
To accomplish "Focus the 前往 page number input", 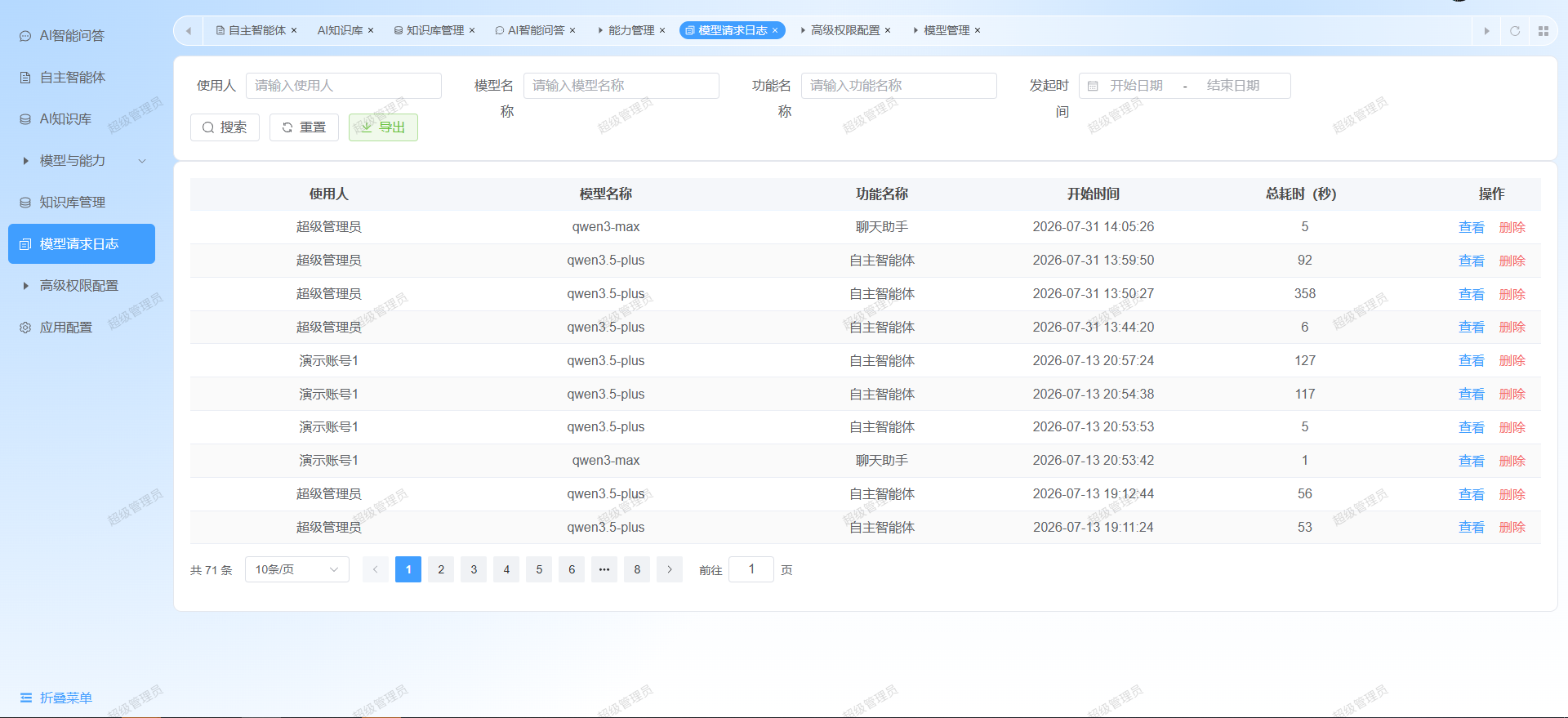I will coord(751,569).
